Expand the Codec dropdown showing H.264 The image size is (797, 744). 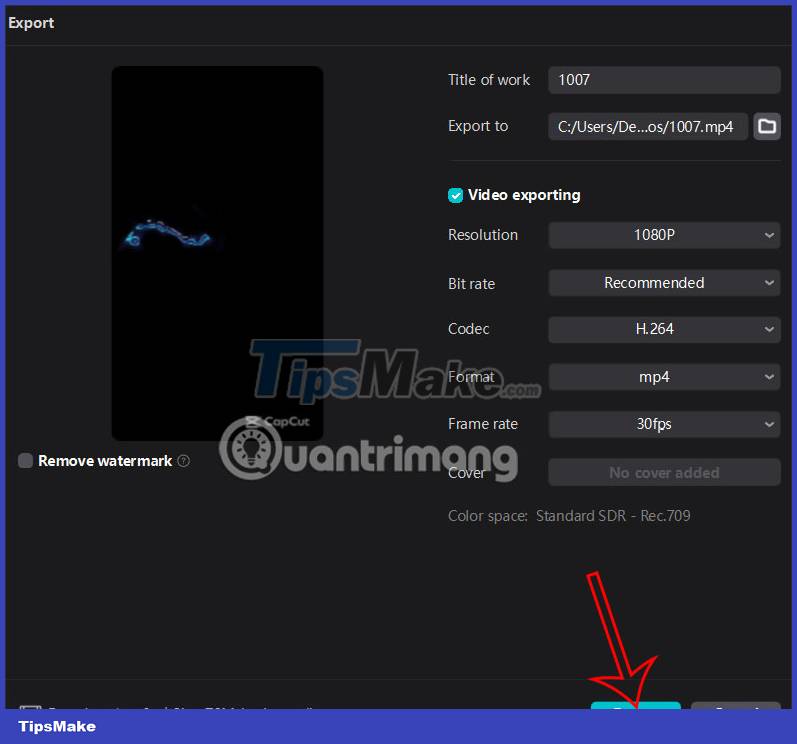pos(664,329)
